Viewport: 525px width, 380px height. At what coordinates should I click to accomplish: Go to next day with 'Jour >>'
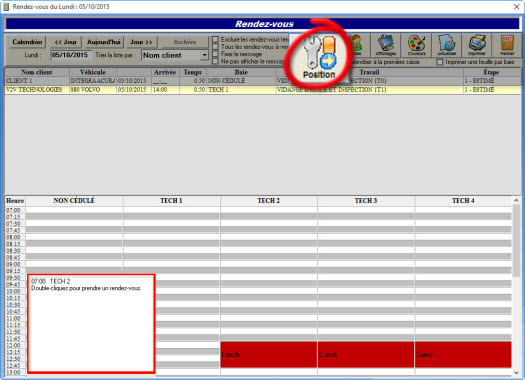click(x=141, y=42)
